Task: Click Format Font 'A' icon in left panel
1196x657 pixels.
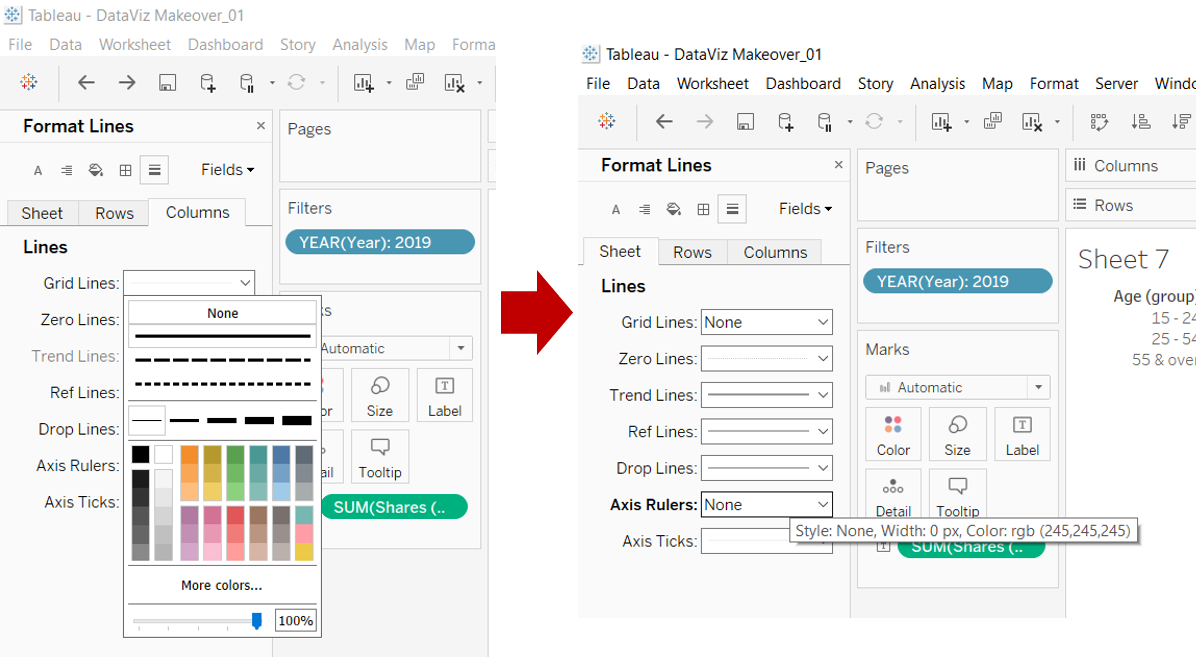Action: click(x=38, y=170)
